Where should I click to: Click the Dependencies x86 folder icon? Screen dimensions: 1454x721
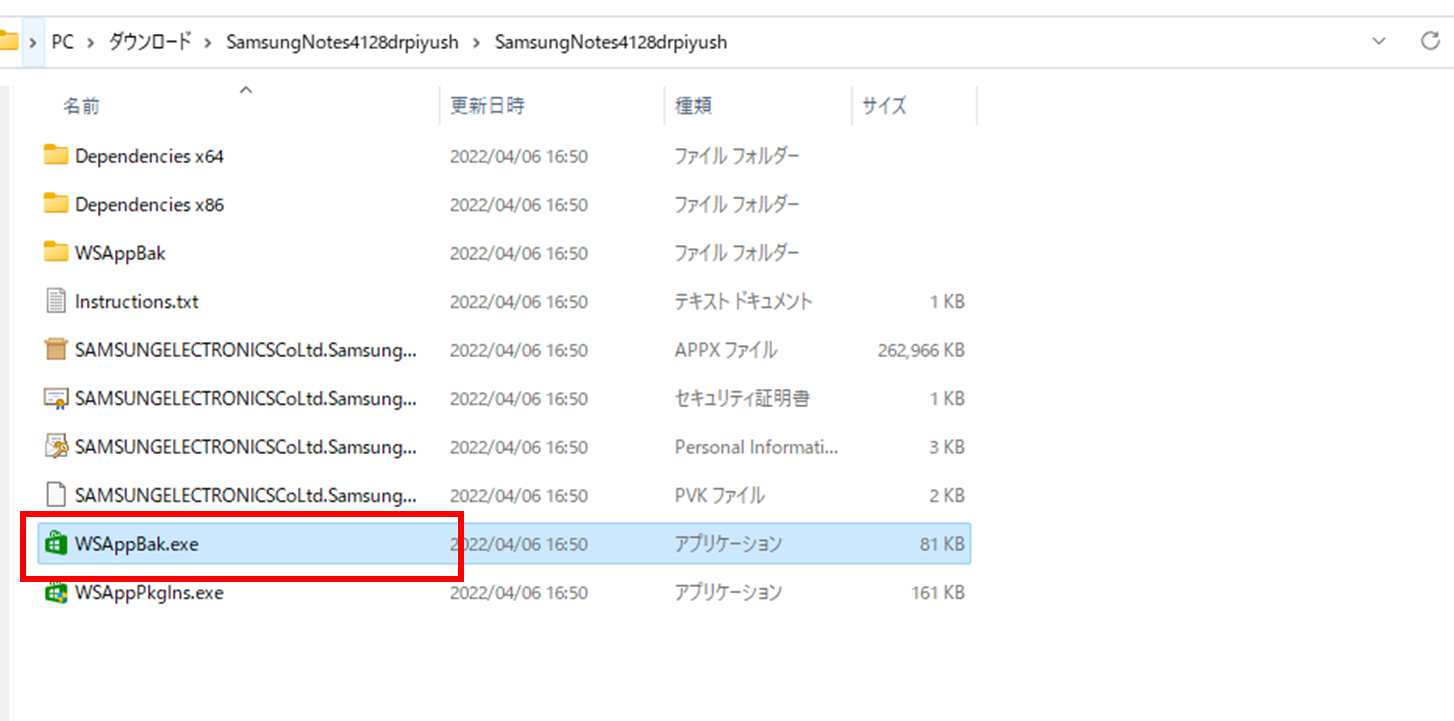(56, 204)
